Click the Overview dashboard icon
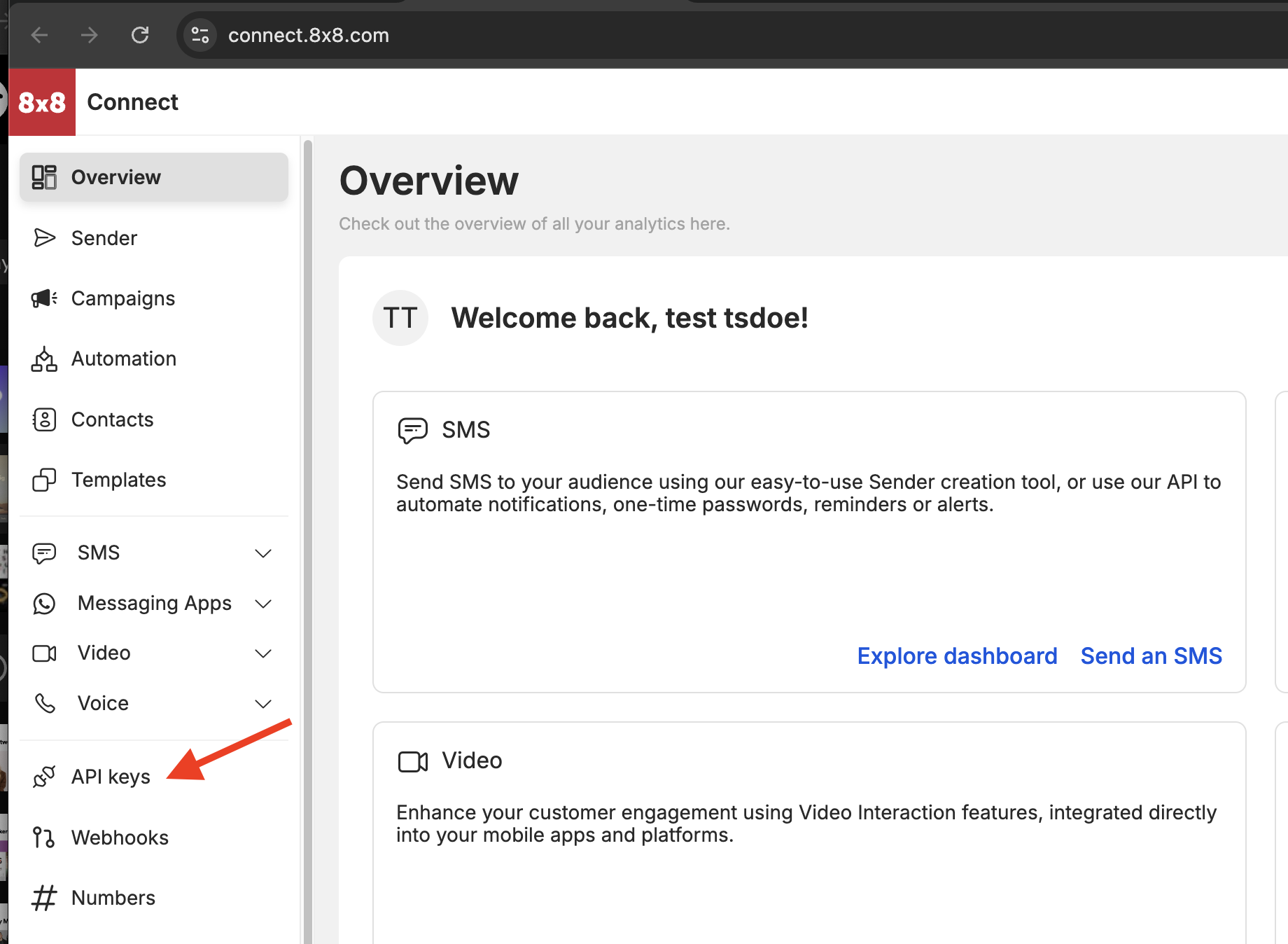Viewport: 1288px width, 944px height. tap(44, 177)
